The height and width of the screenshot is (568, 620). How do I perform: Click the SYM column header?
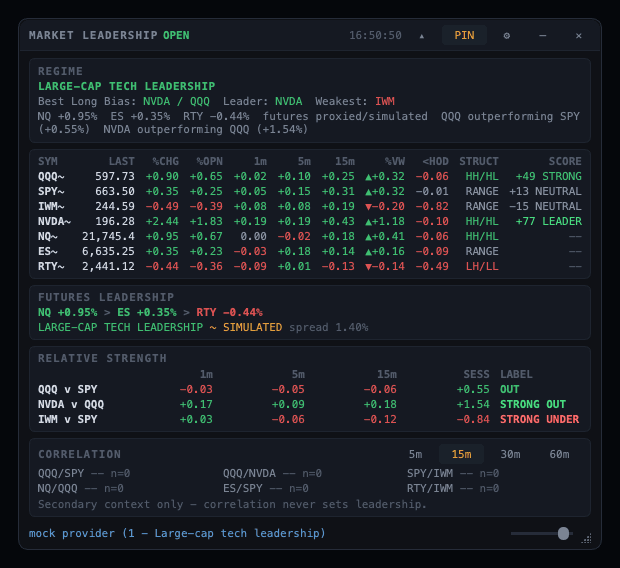48,161
